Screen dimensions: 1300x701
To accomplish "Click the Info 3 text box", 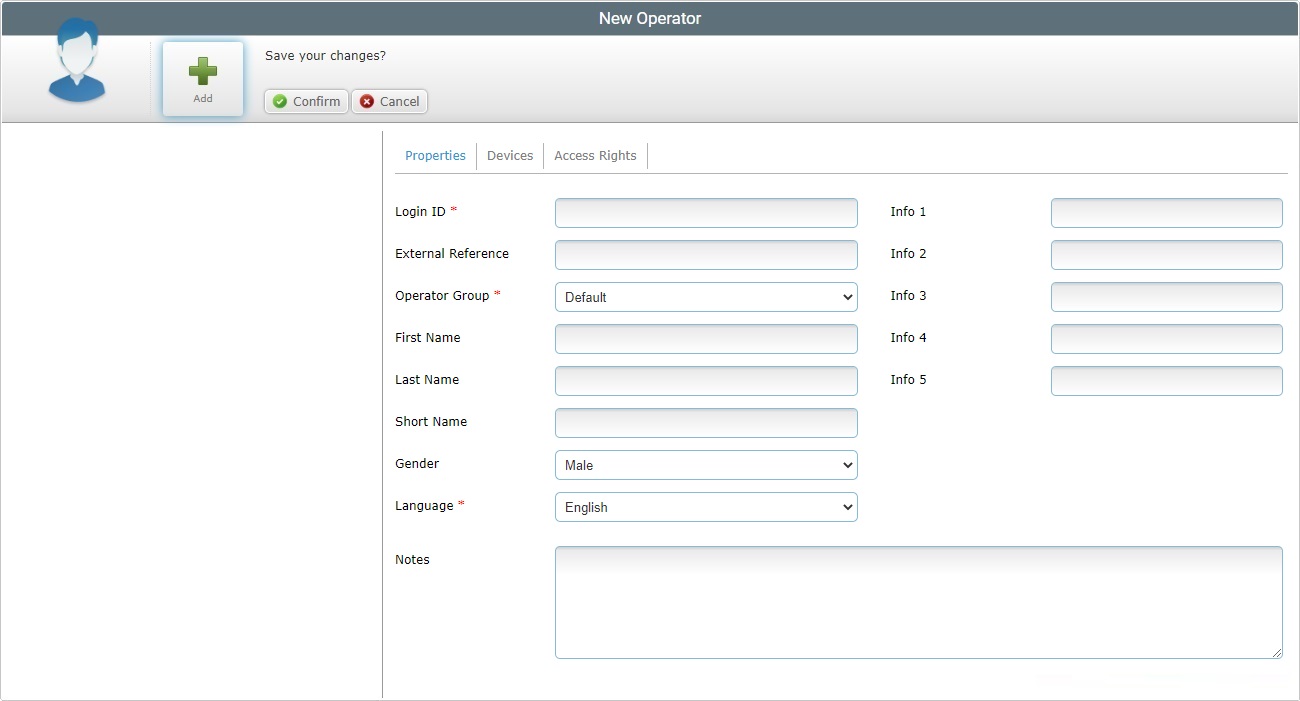I will click(1166, 297).
